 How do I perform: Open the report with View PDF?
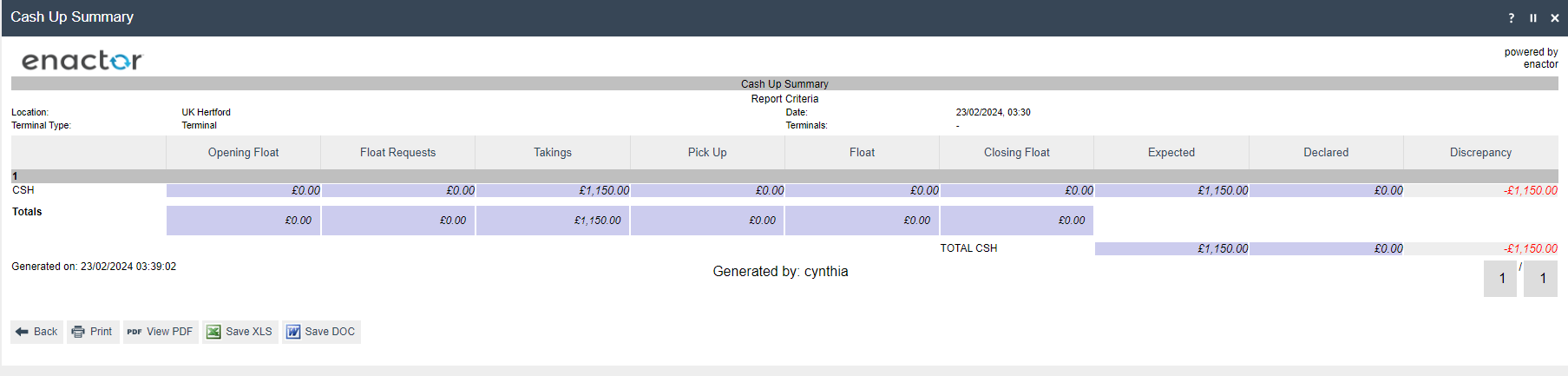coord(161,332)
